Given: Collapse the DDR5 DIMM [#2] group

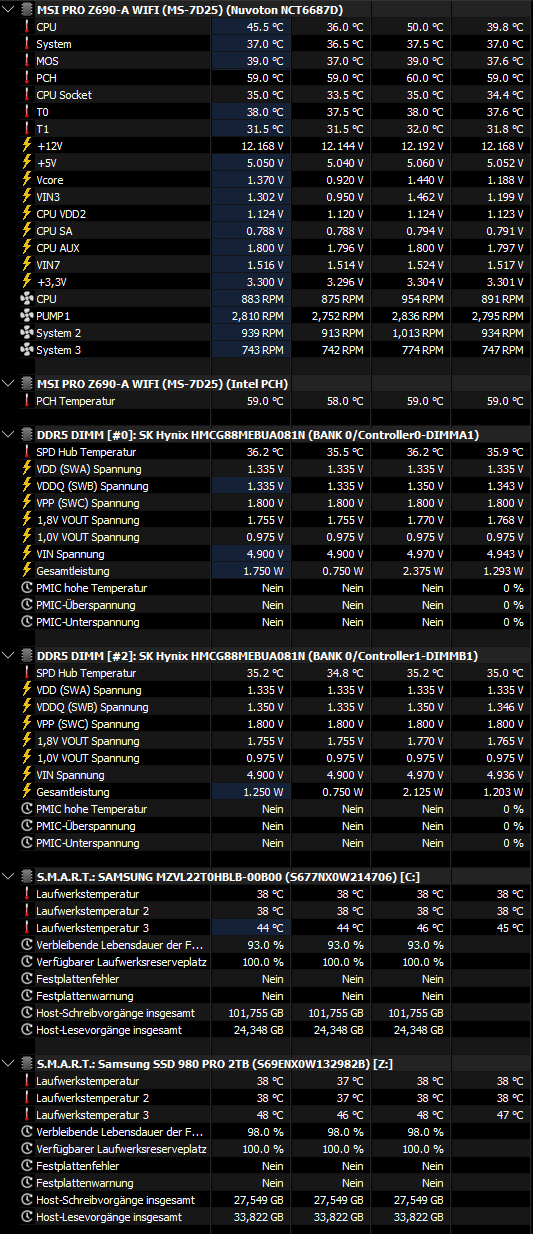Looking at the screenshot, I should (x=9, y=656).
